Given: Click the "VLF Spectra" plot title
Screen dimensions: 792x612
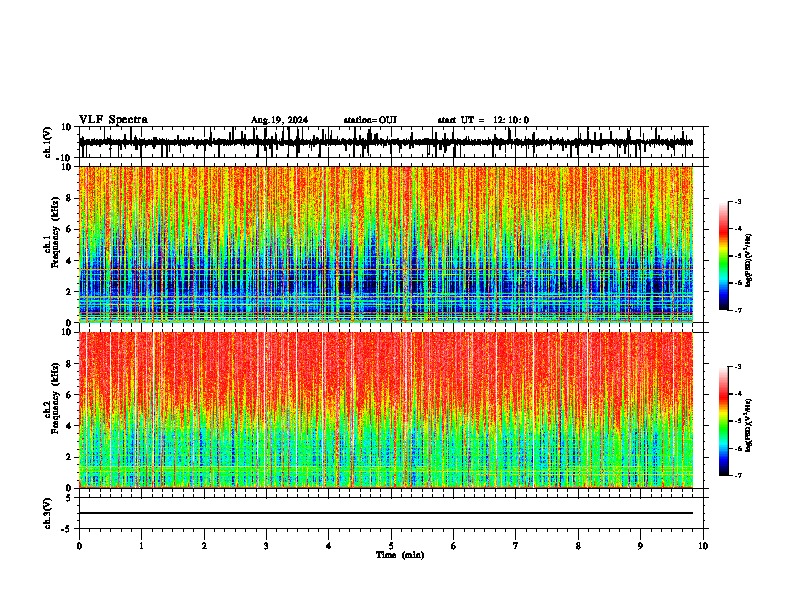Looking at the screenshot, I should coord(113,119).
